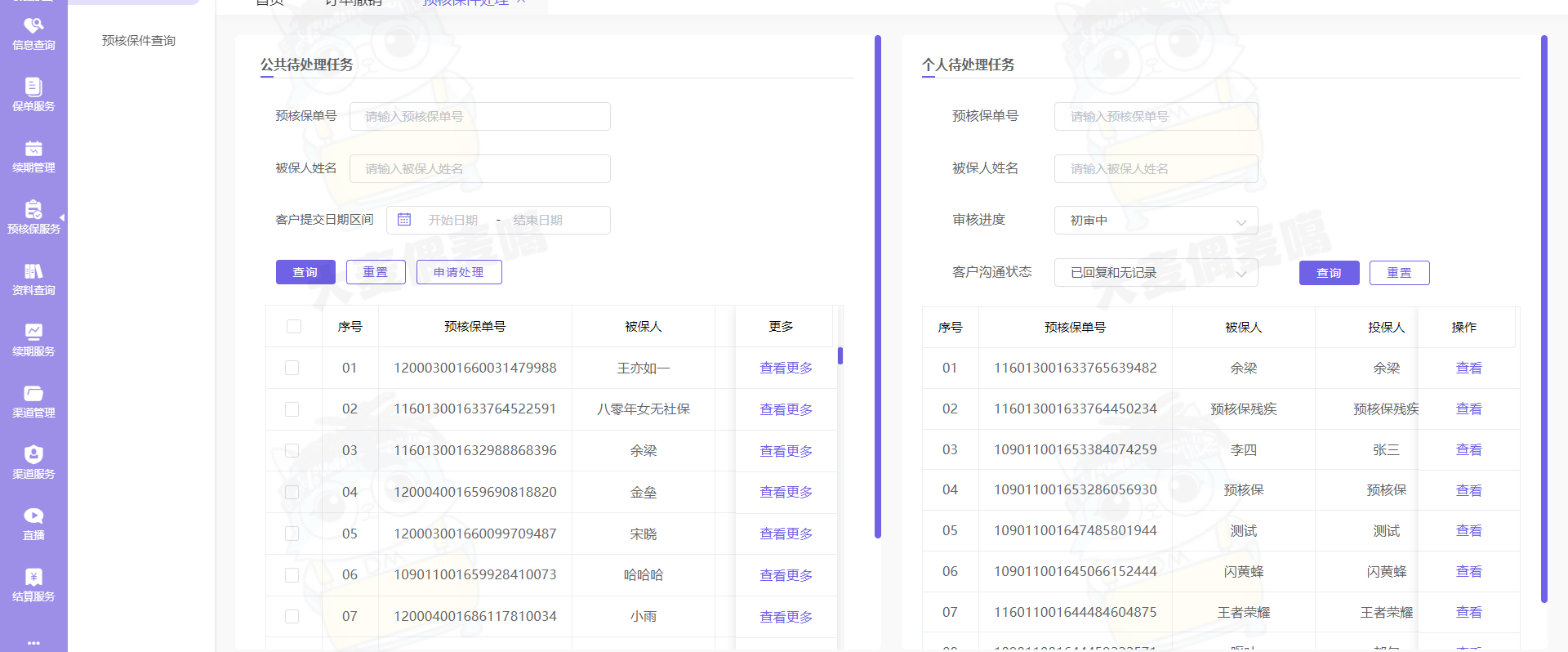This screenshot has height=652, width=1568.
Task: Click the 申请处理 button
Action: pyautogui.click(x=459, y=272)
